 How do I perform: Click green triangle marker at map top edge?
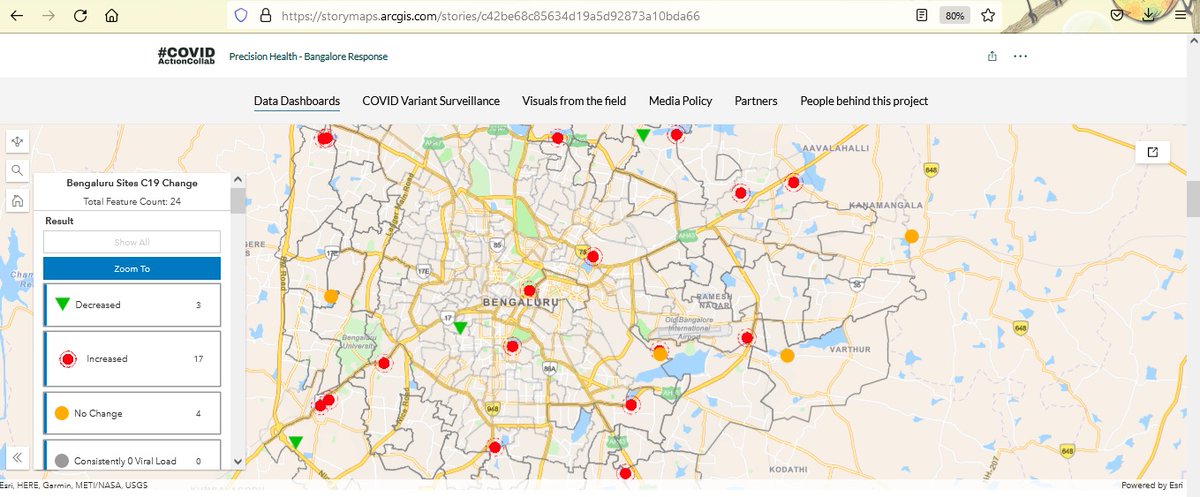(x=644, y=134)
